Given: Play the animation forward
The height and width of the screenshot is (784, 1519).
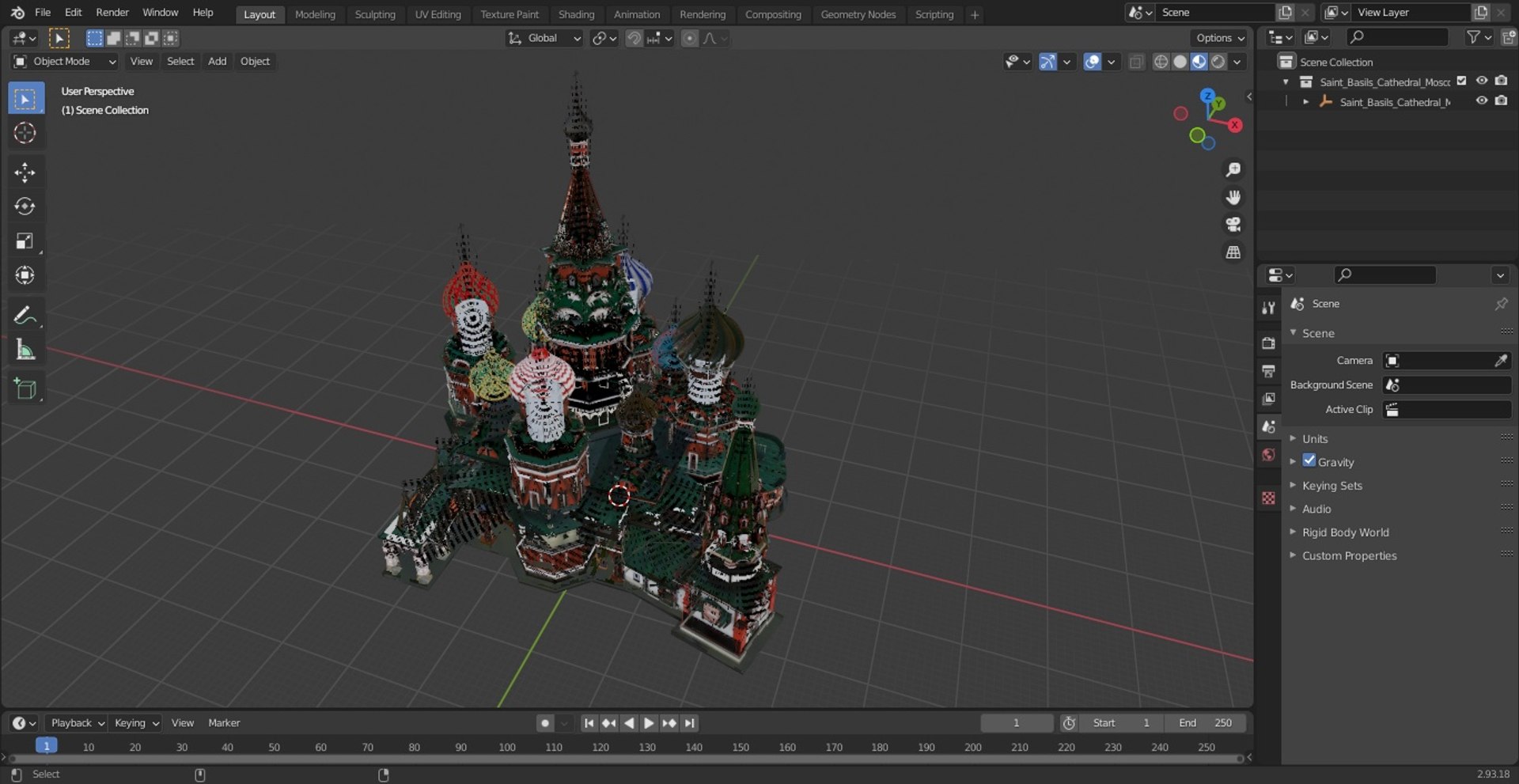Looking at the screenshot, I should (649, 723).
